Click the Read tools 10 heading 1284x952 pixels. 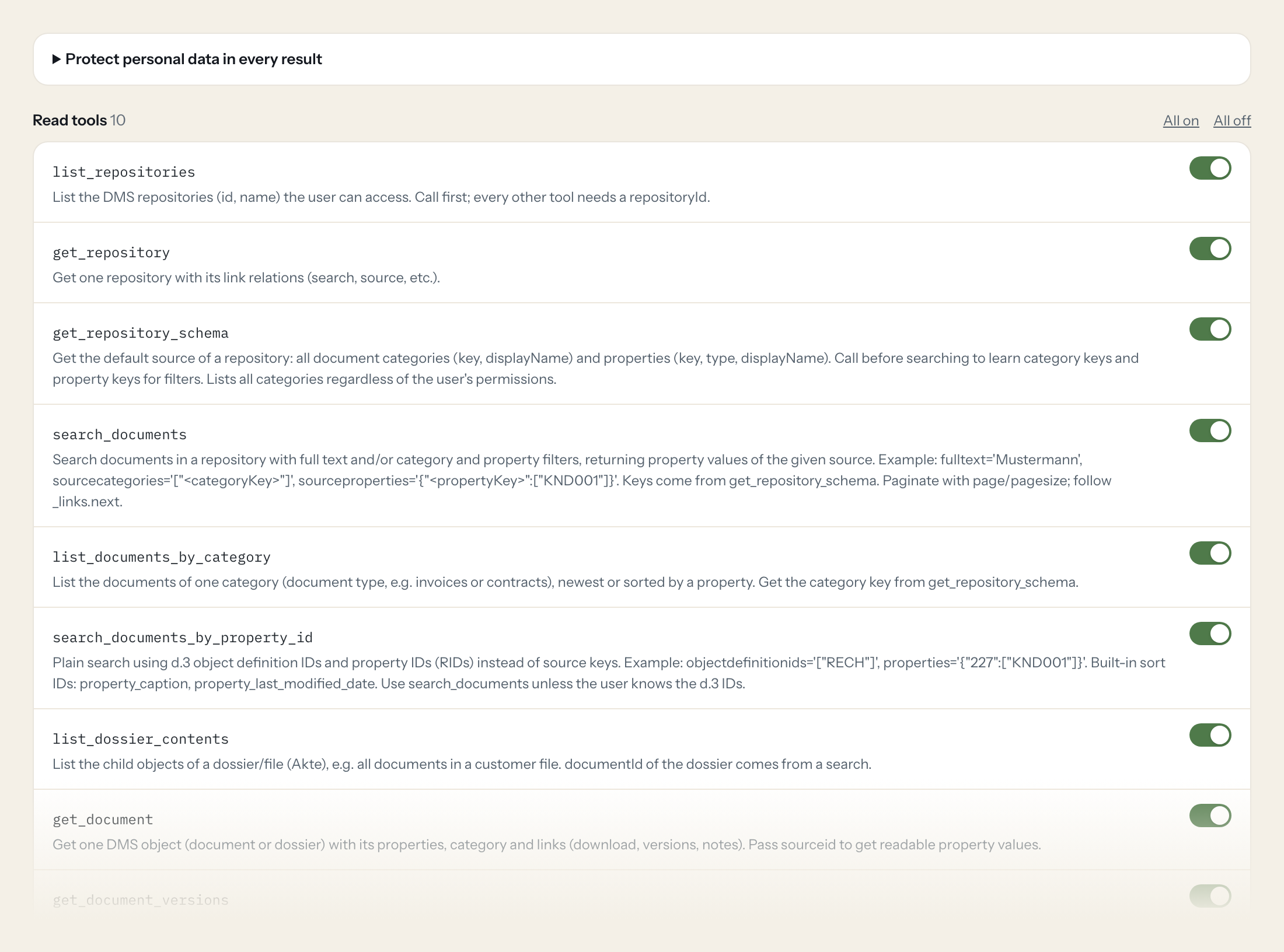tap(79, 120)
